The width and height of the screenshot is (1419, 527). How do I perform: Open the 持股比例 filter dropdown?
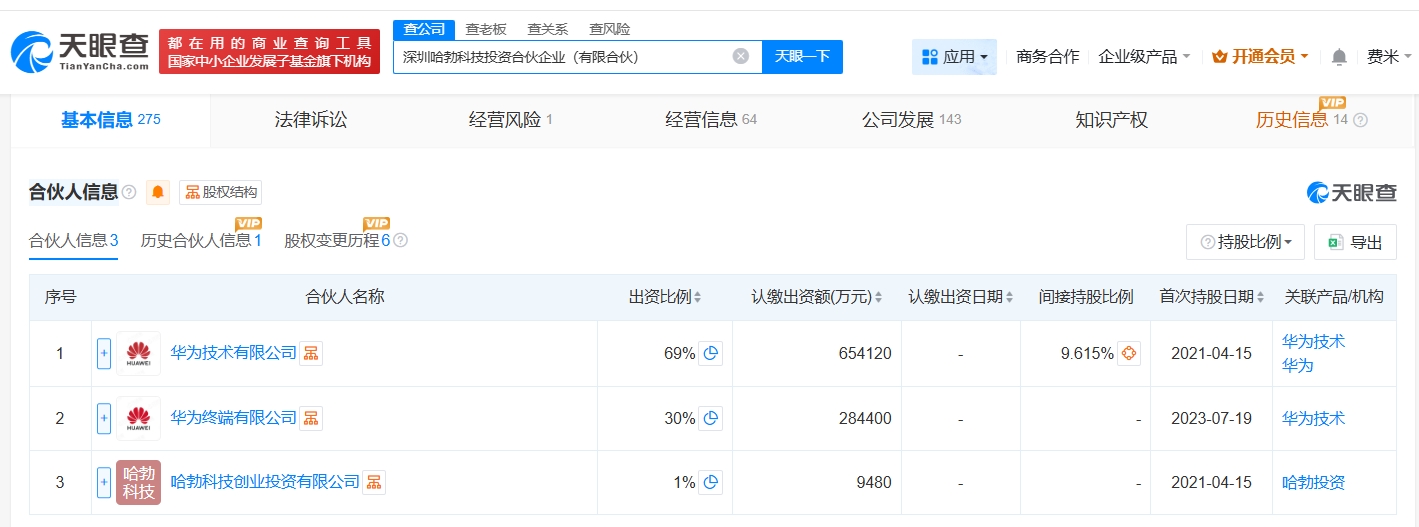click(1245, 242)
